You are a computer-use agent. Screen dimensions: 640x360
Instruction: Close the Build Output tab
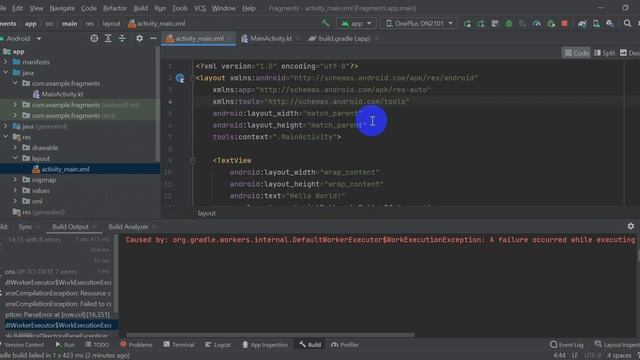click(x=94, y=227)
